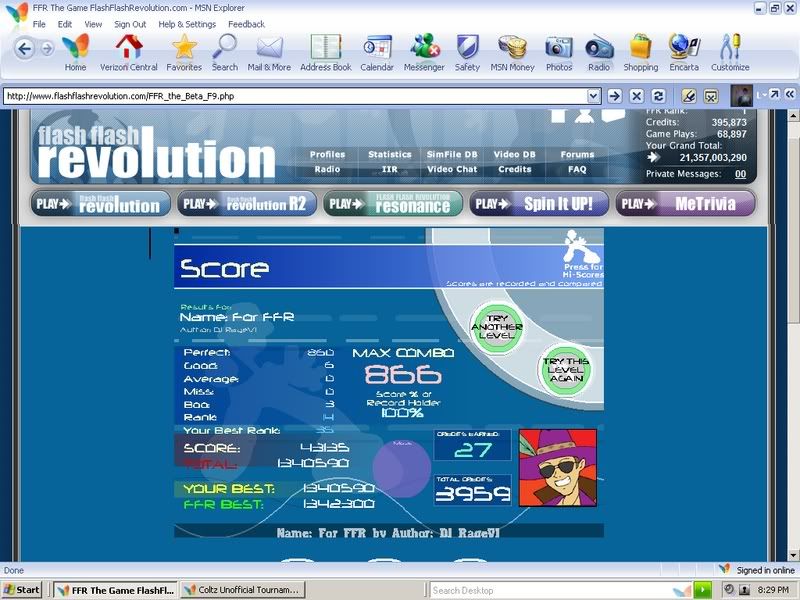Click Try Another Level button

click(497, 325)
